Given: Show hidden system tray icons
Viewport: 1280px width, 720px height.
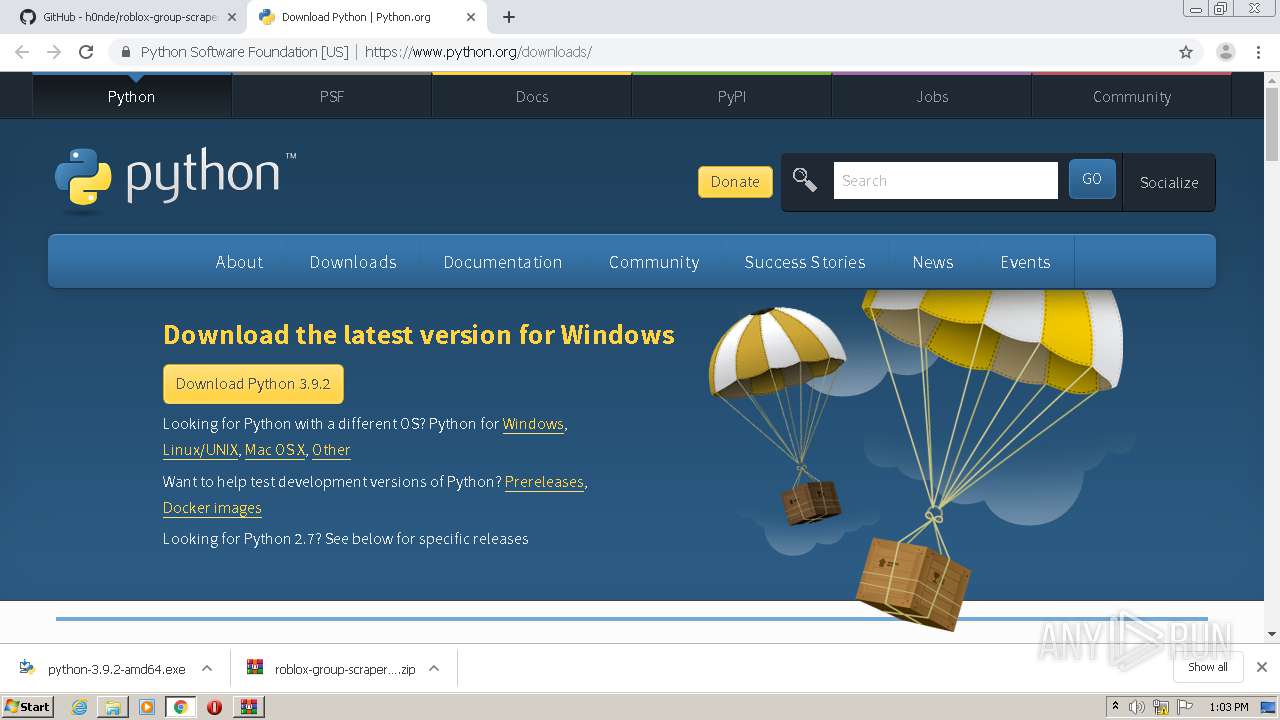Looking at the screenshot, I should pyautogui.click(x=1115, y=707).
